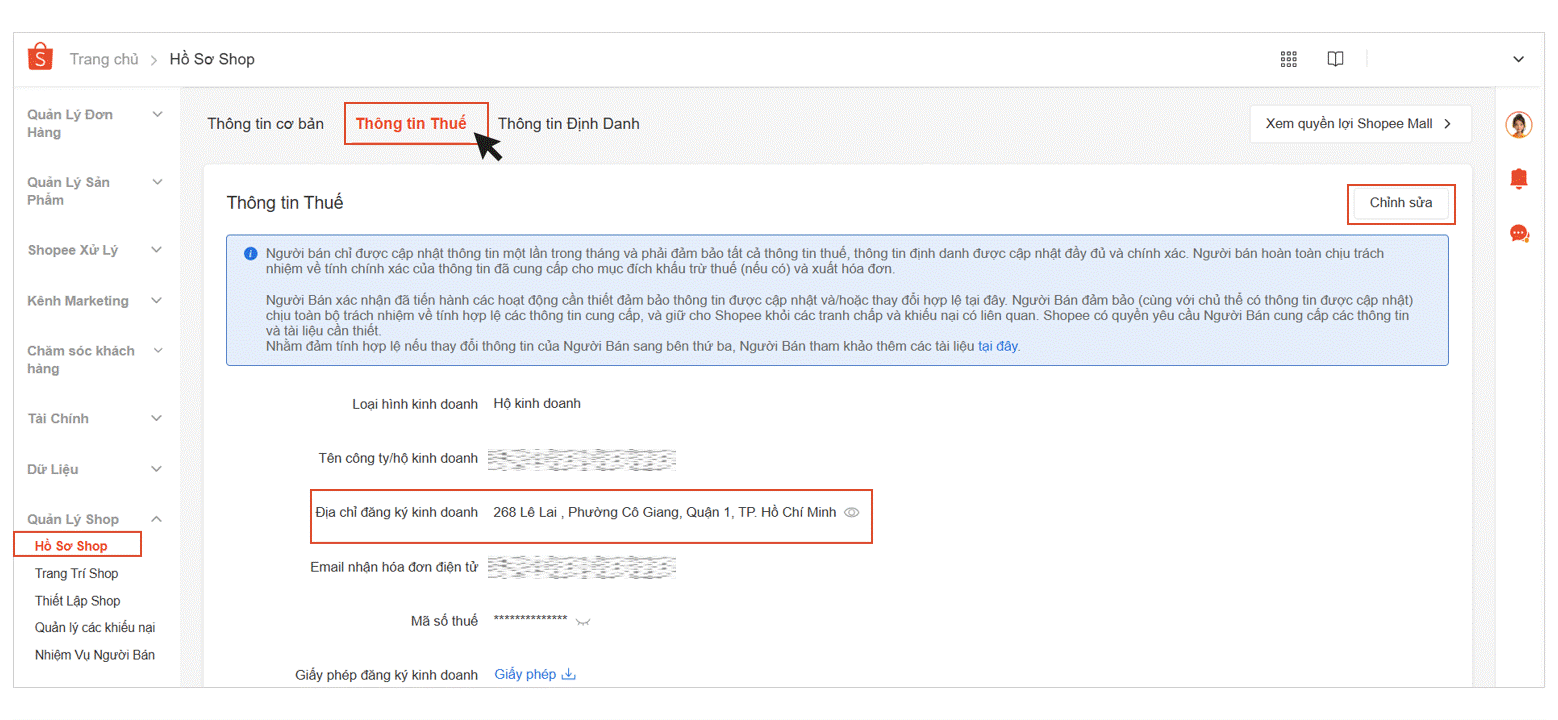Click the user avatar icon

click(1518, 125)
